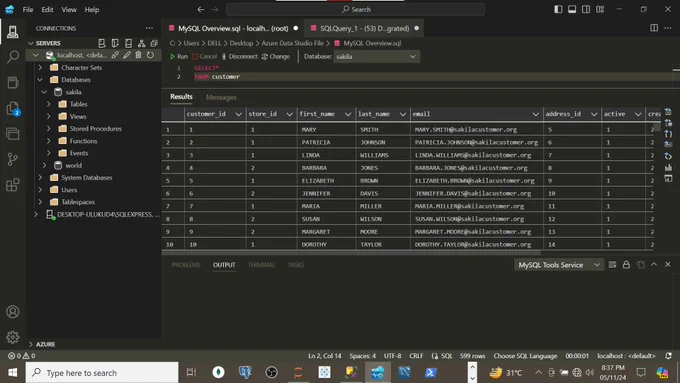Image resolution: width=680 pixels, height=383 pixels.
Task: Open the Customize Layout button
Action: [x=600, y=9]
